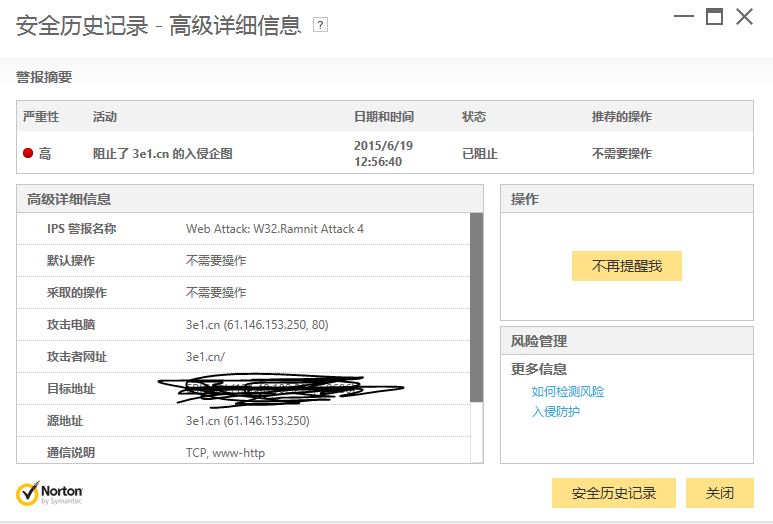Click the 操作 panel header
Image resolution: width=773 pixels, height=524 pixels.
pyautogui.click(x=627, y=199)
